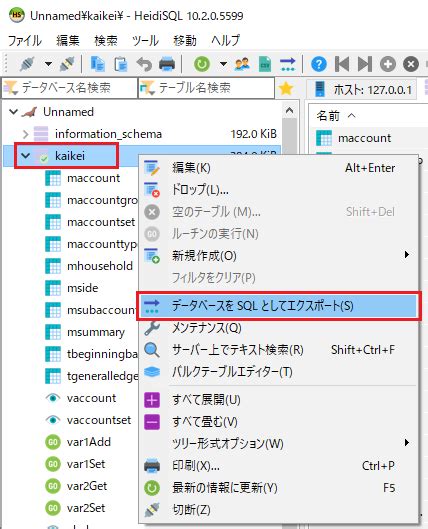428x529 pixels.
Task: Open the user manager icon
Action: tap(242, 64)
